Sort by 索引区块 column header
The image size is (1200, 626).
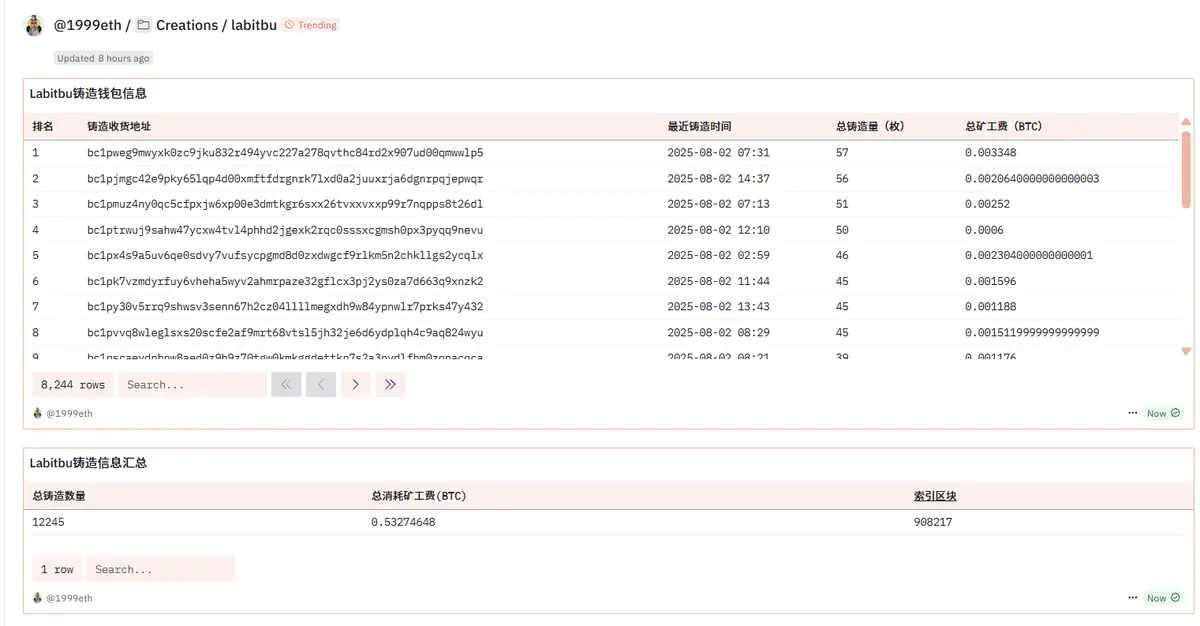pyautogui.click(x=935, y=496)
